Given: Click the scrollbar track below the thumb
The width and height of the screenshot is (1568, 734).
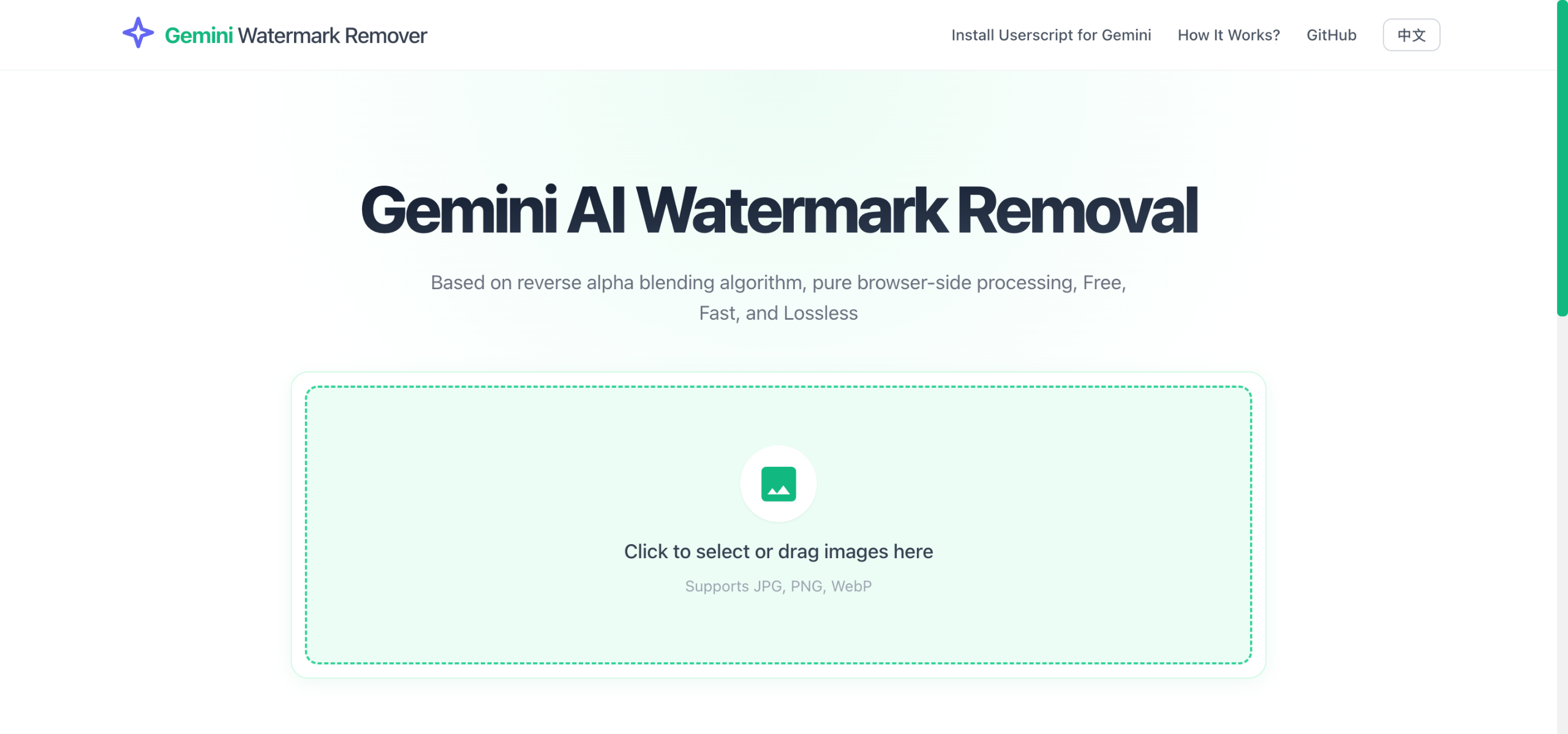Looking at the screenshot, I should click(x=1562, y=521).
